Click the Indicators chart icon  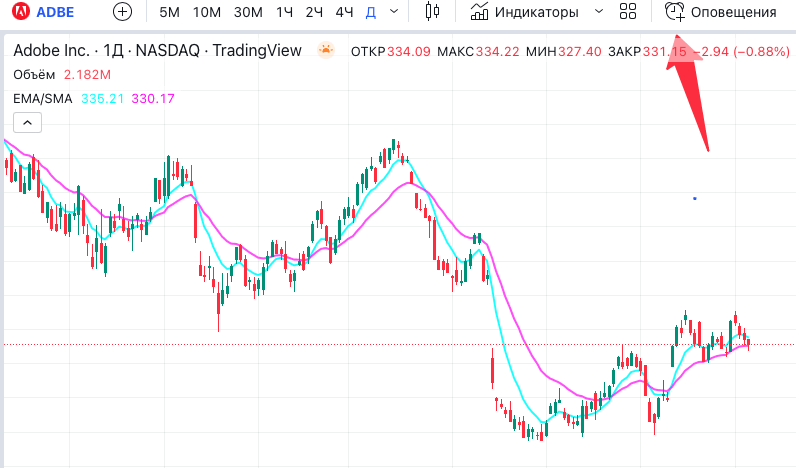480,12
